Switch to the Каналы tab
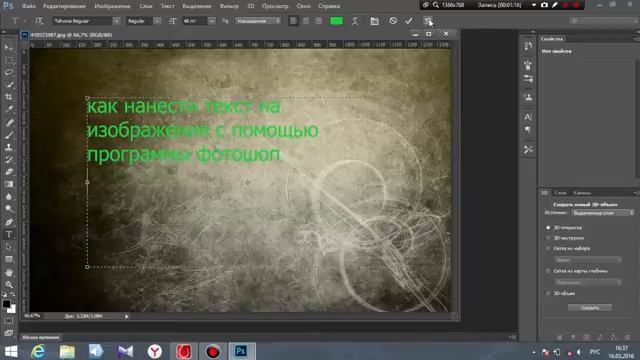The width and height of the screenshot is (640, 360). (582, 193)
